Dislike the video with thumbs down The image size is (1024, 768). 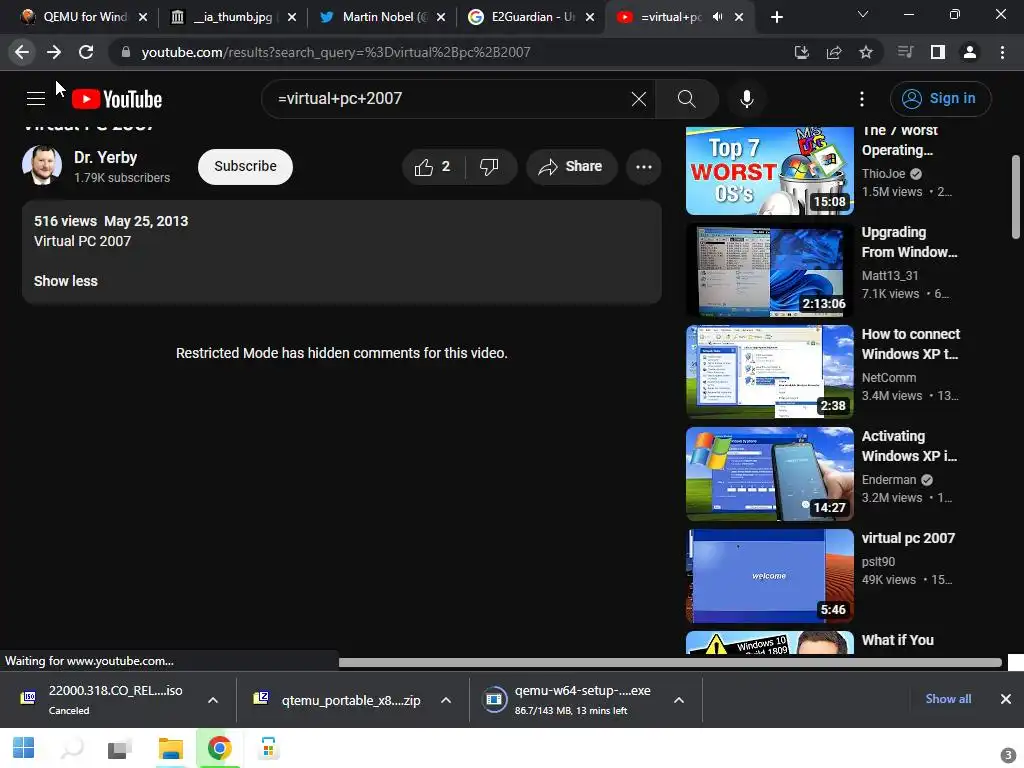click(489, 167)
